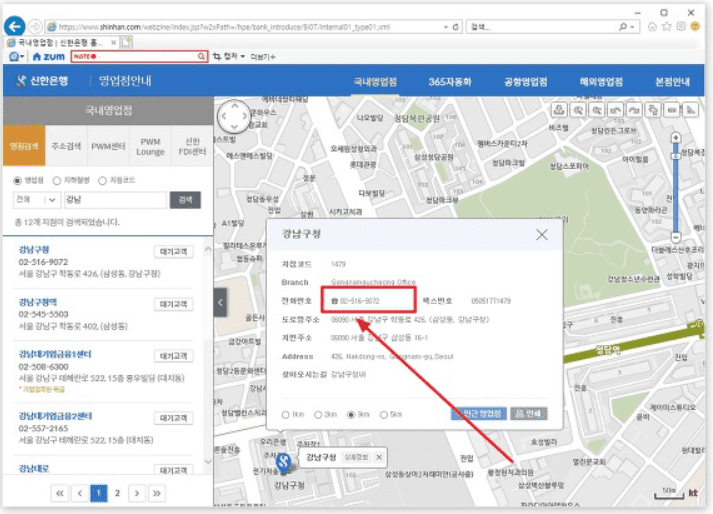The image size is (713, 514).
Task: Close the 강남구청 info popup
Action: [542, 235]
